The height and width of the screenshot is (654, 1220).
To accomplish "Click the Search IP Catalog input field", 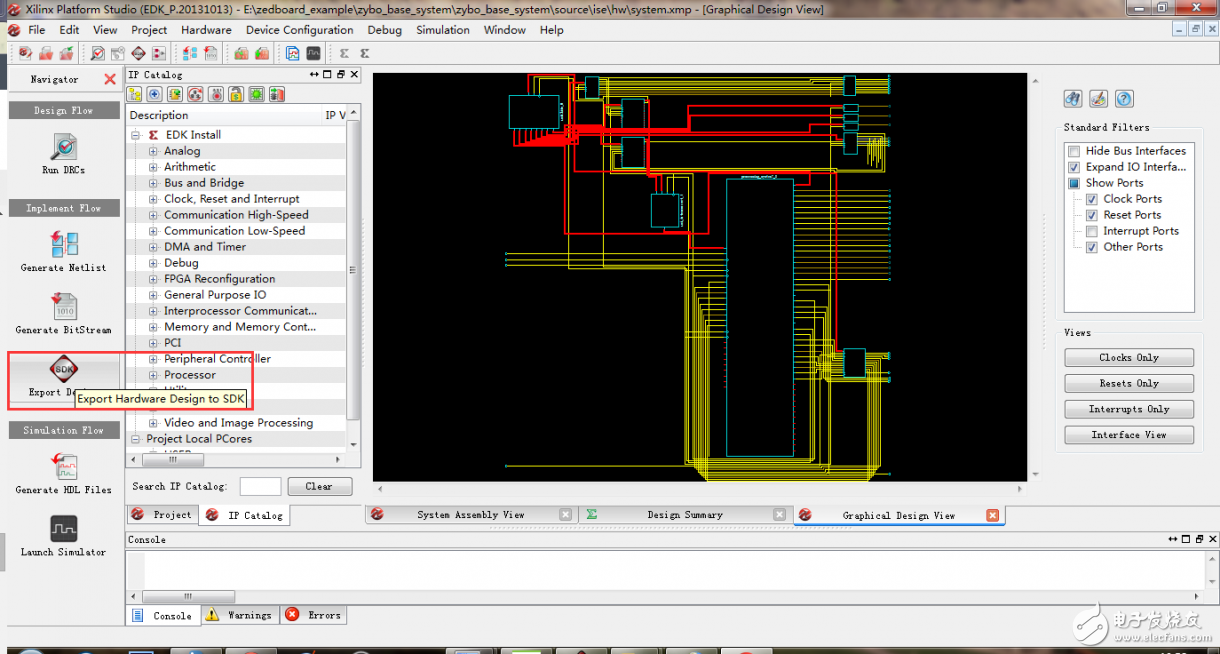I will 260,487.
